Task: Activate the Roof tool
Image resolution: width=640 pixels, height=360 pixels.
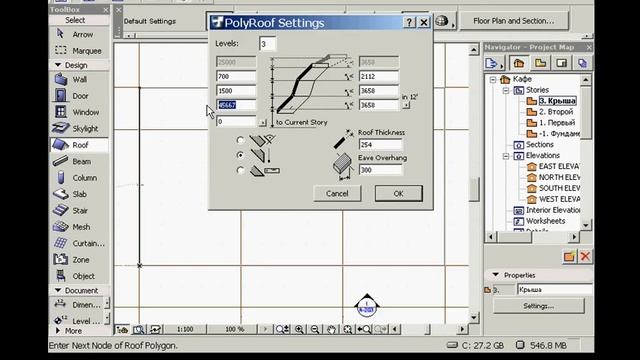Action: 79,145
